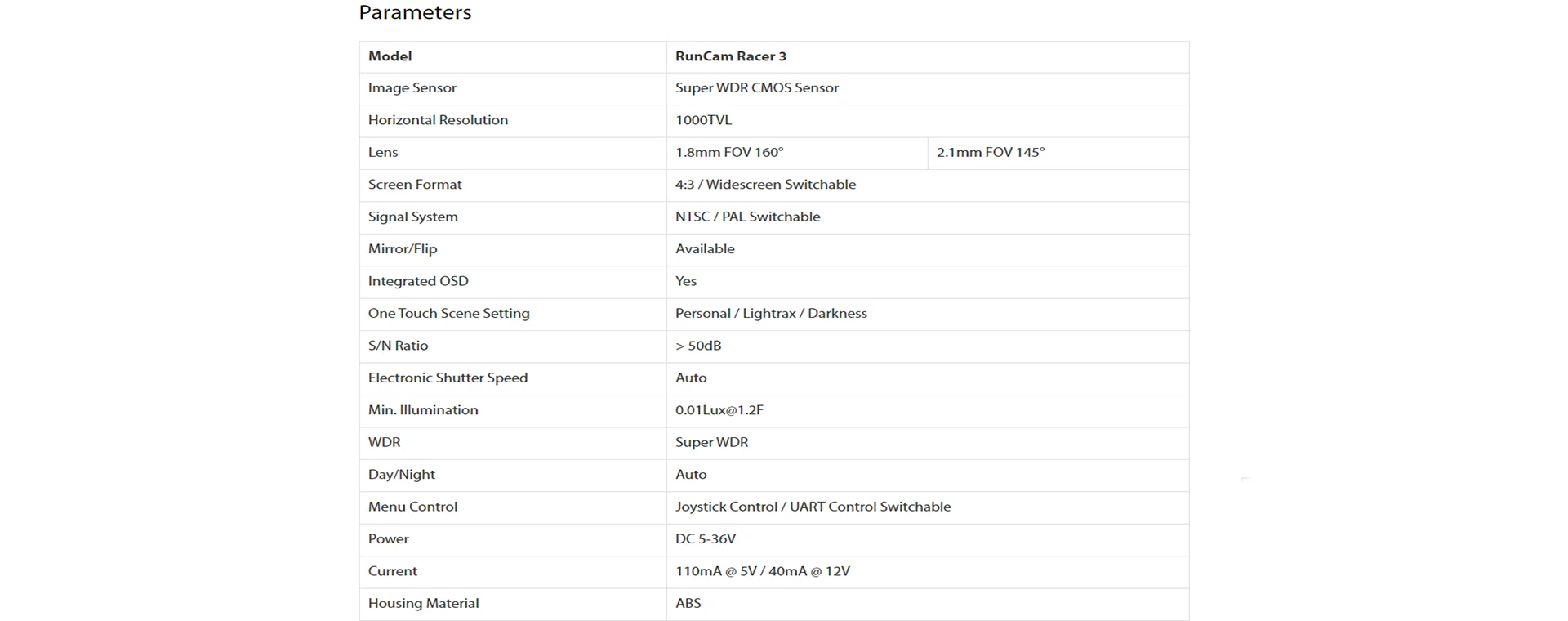Select the 'Integrated OSD' label
This screenshot has width=1568, height=621.
[418, 281]
